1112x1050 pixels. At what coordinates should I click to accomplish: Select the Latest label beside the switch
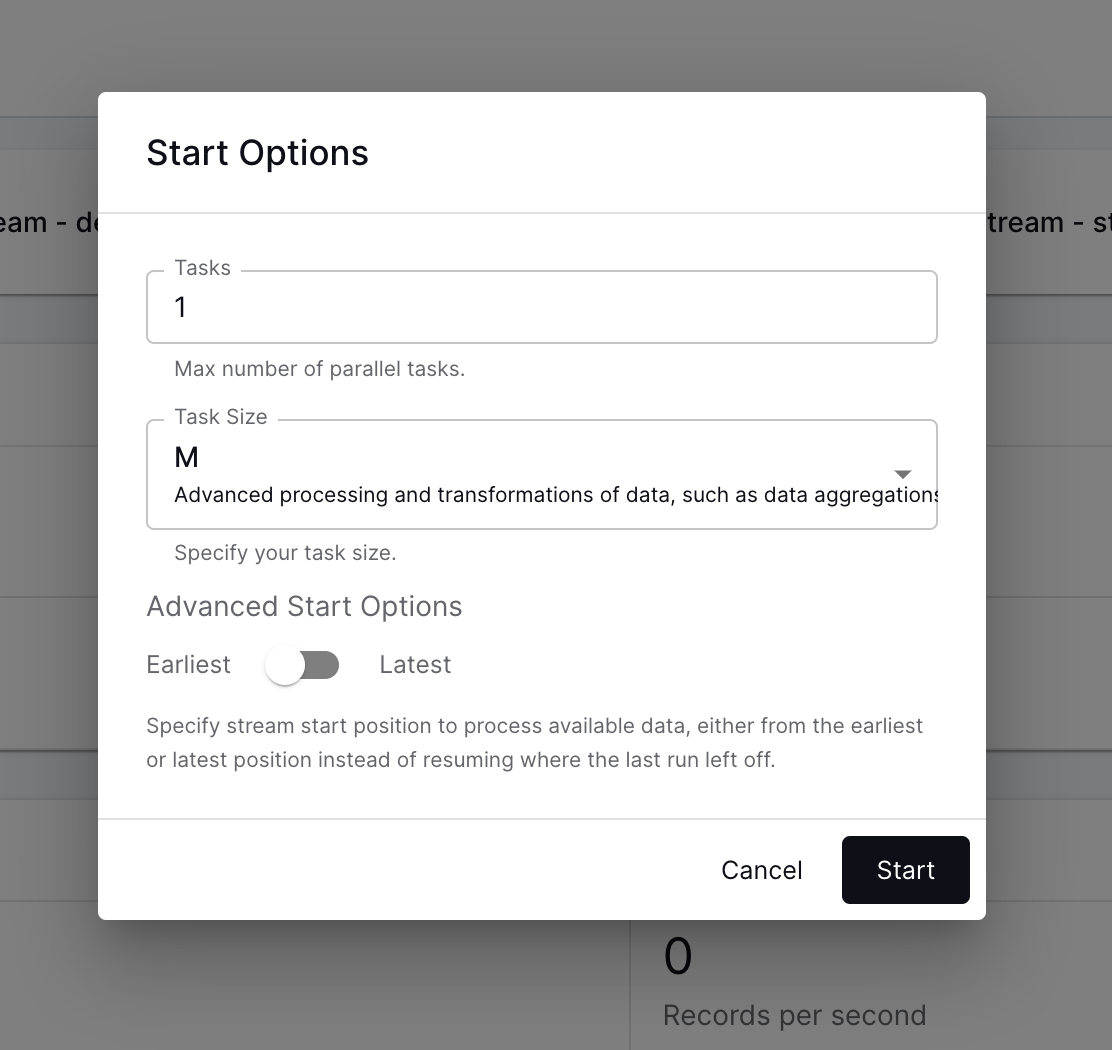coord(415,665)
